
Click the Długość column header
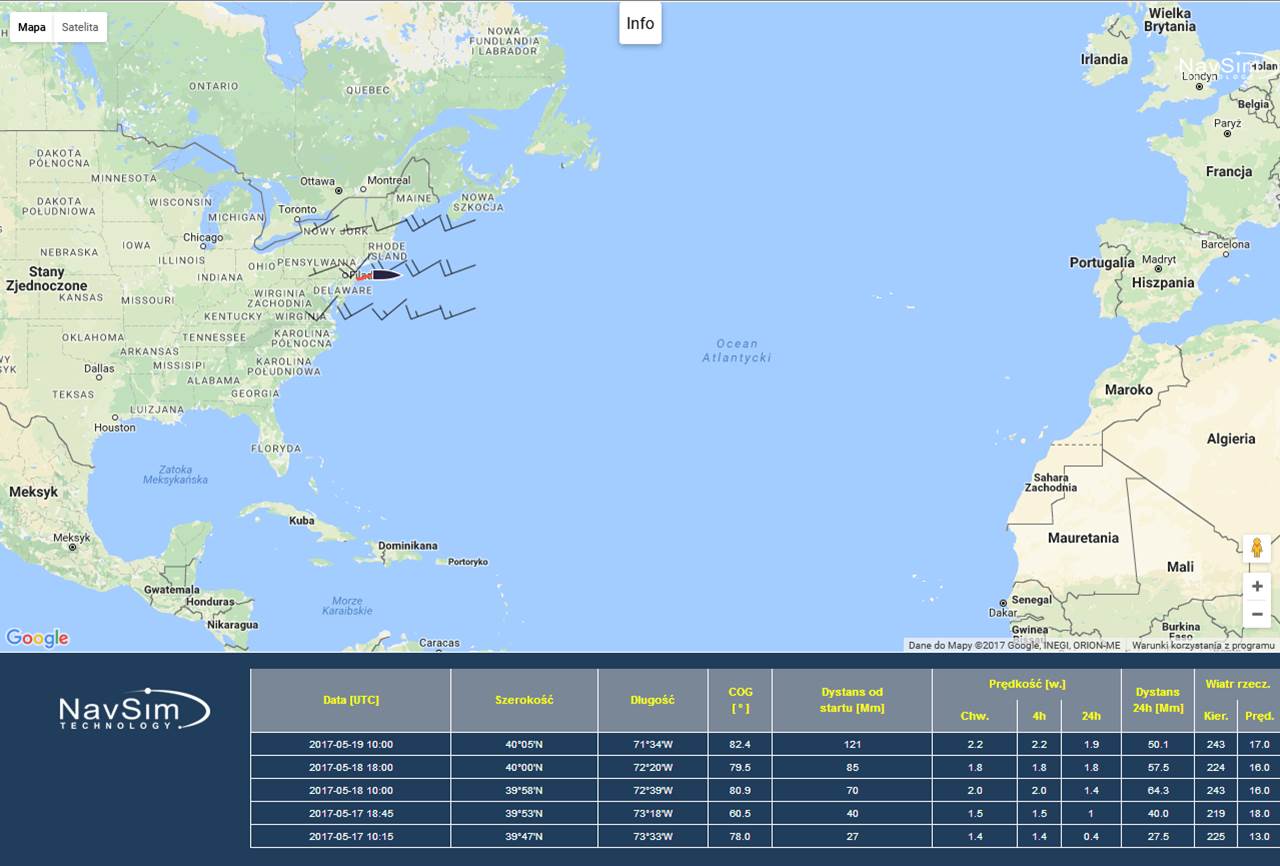(652, 700)
